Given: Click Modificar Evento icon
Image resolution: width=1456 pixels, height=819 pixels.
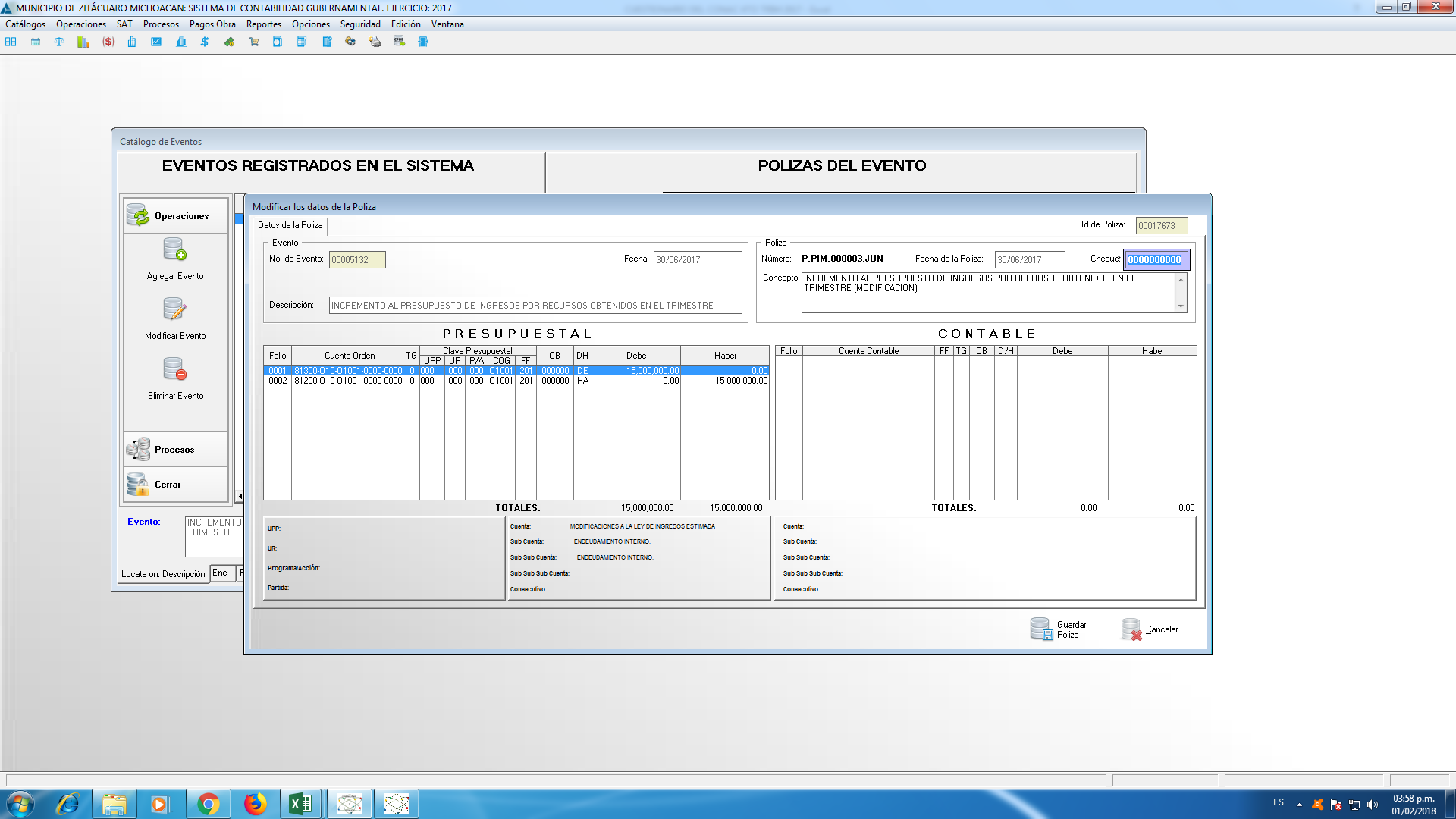Looking at the screenshot, I should (x=175, y=309).
